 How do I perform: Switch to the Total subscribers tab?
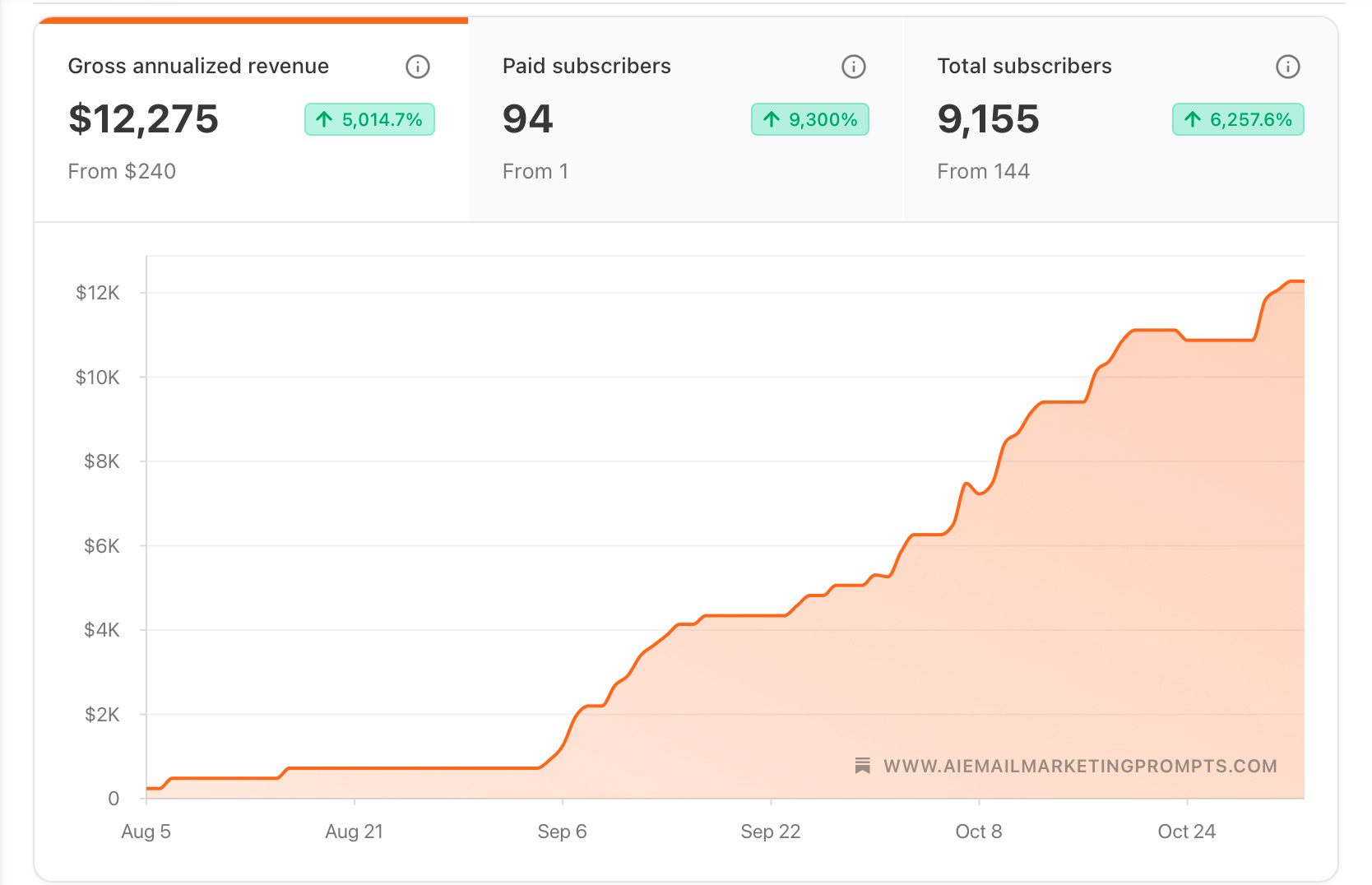[x=1121, y=120]
